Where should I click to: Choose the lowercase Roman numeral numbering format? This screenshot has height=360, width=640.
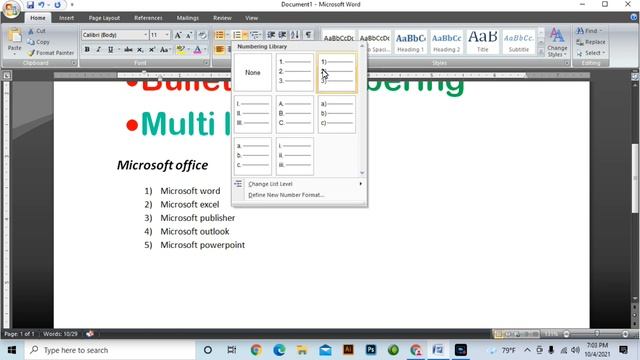(295, 156)
